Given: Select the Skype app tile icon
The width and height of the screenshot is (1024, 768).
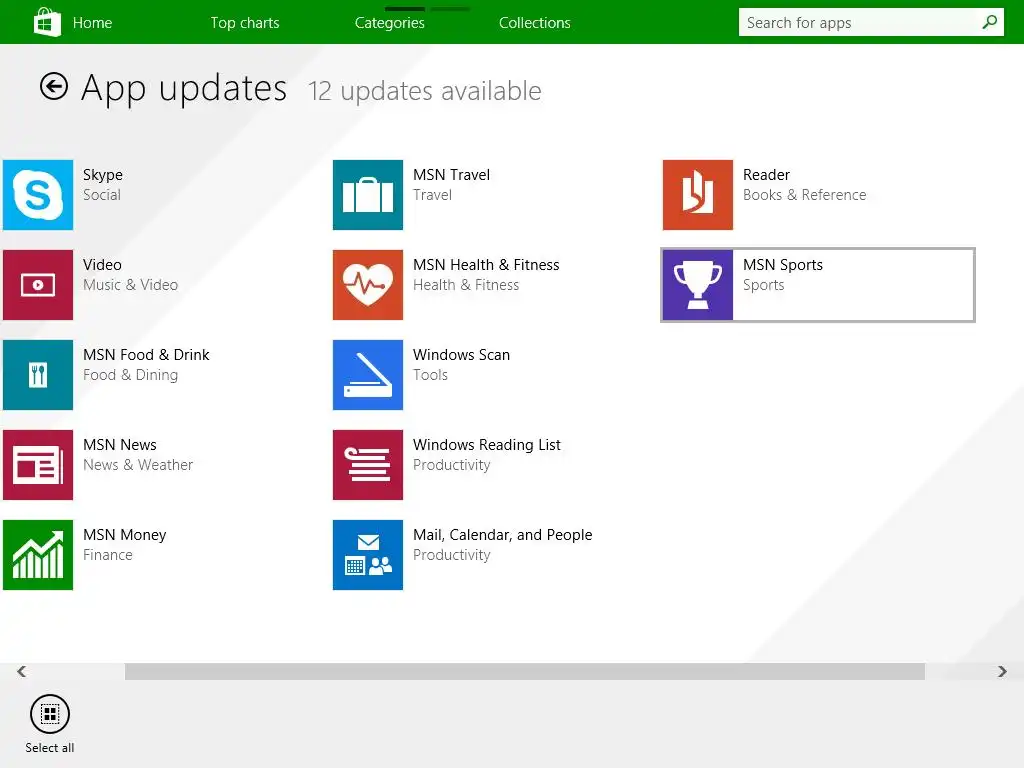Looking at the screenshot, I should [x=38, y=195].
